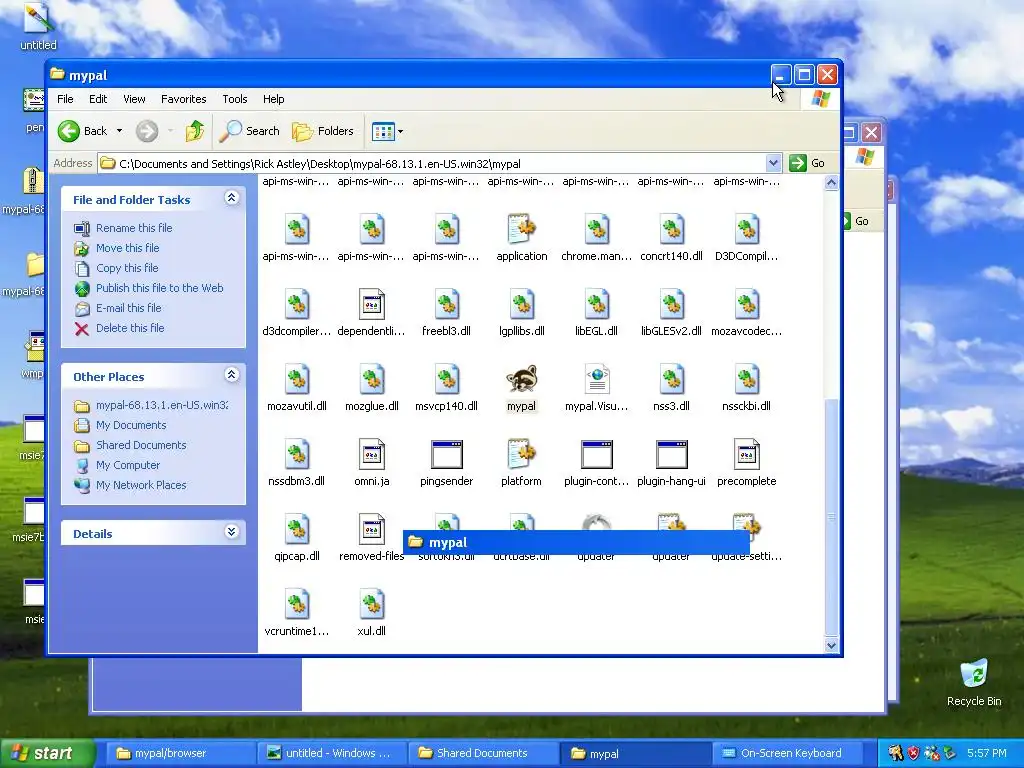Click the file list scroll up arrow
The image size is (1024, 768).
831,183
